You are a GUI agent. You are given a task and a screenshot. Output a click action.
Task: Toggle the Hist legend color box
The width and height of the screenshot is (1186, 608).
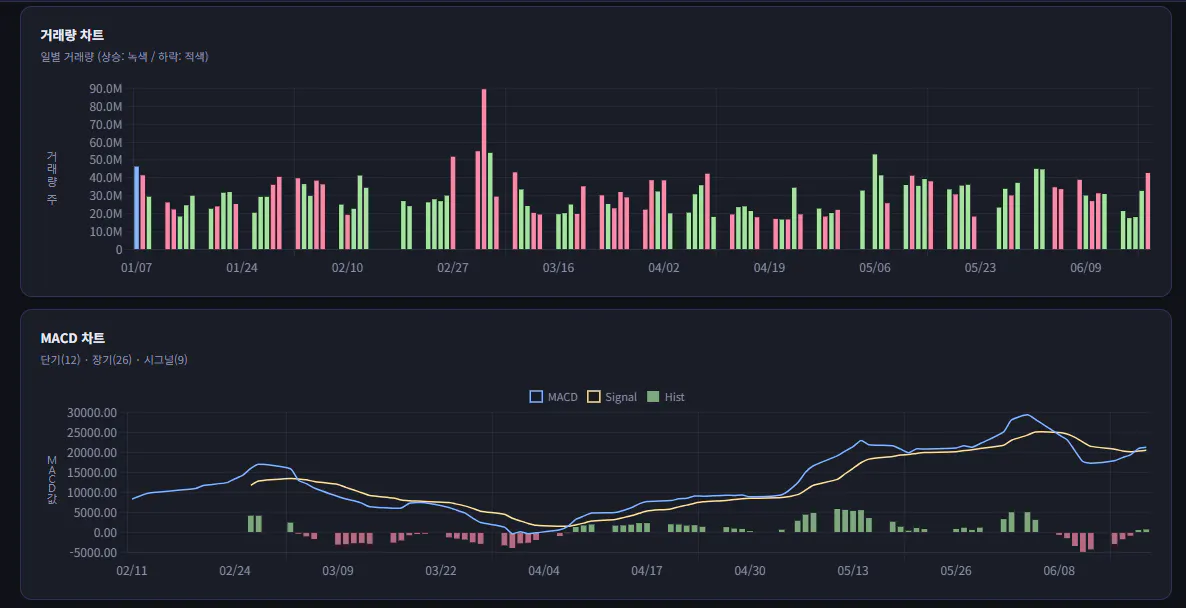click(654, 397)
